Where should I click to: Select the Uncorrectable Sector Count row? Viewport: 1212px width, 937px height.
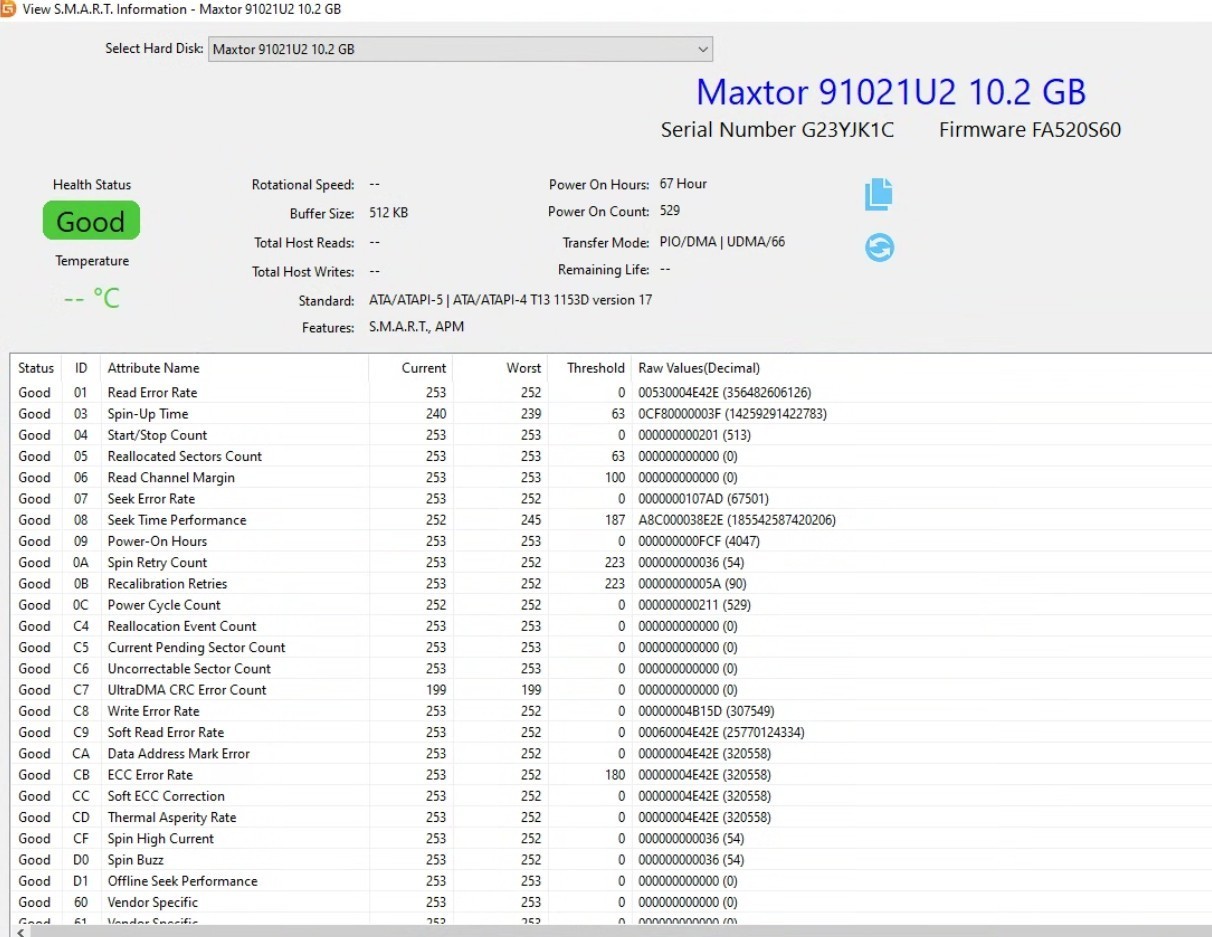(612, 668)
